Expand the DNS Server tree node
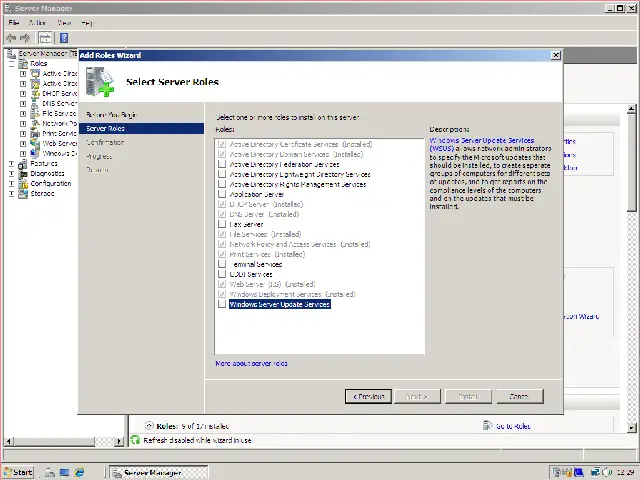The height and width of the screenshot is (480, 640). click(x=23, y=104)
